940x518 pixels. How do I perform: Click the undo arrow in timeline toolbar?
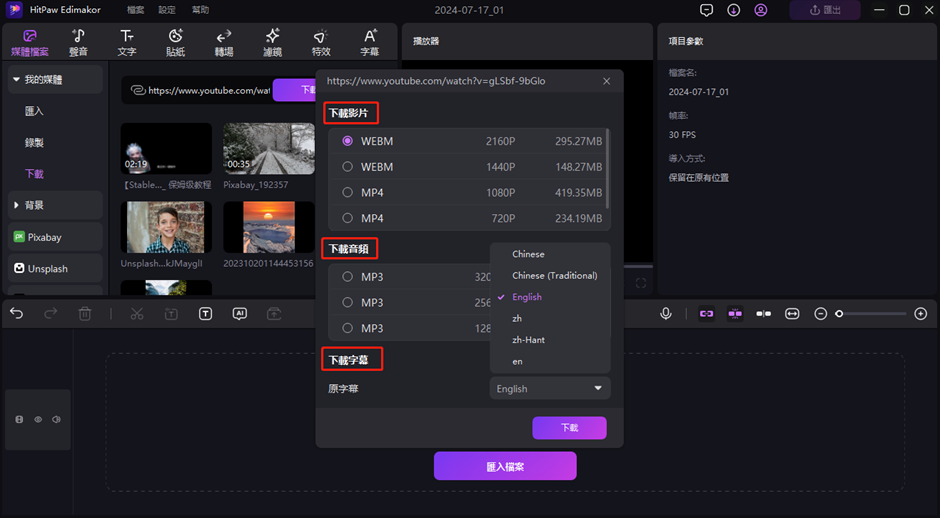17,314
